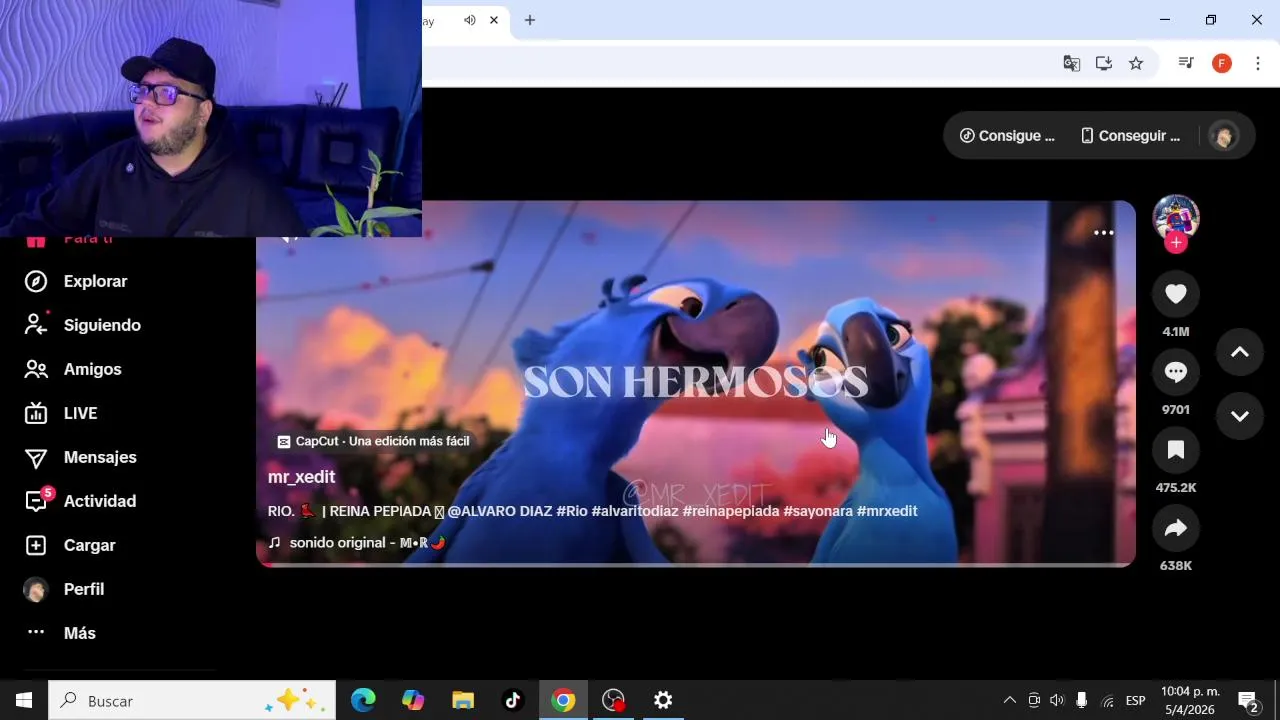Open the three-dot video options menu
This screenshot has width=1280, height=720.
pos(1104,233)
